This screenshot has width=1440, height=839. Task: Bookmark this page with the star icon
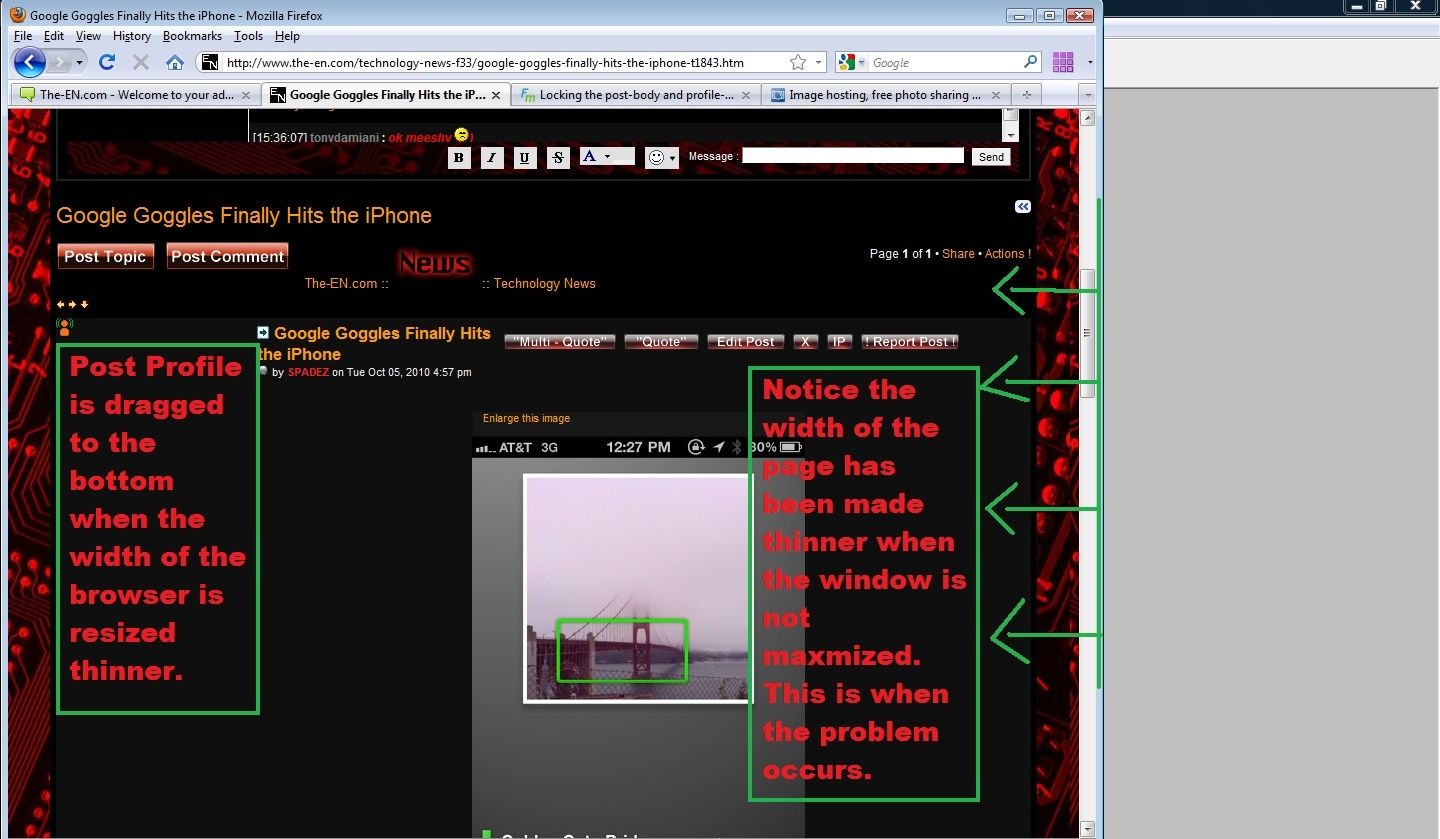797,62
